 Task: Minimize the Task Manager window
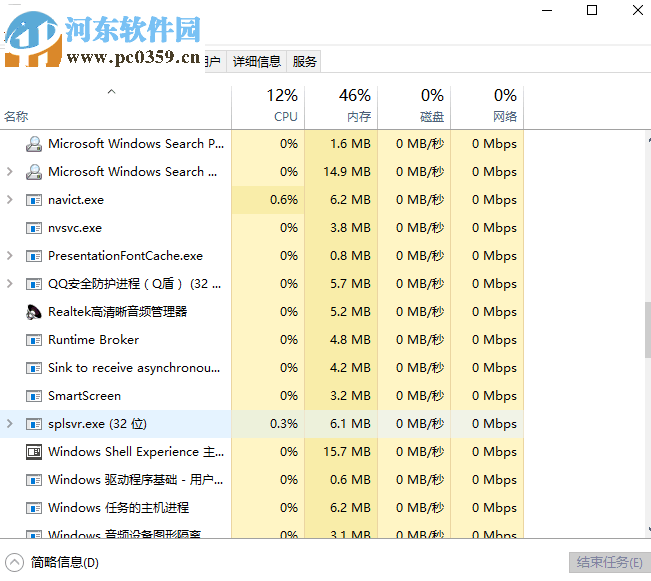pos(547,10)
